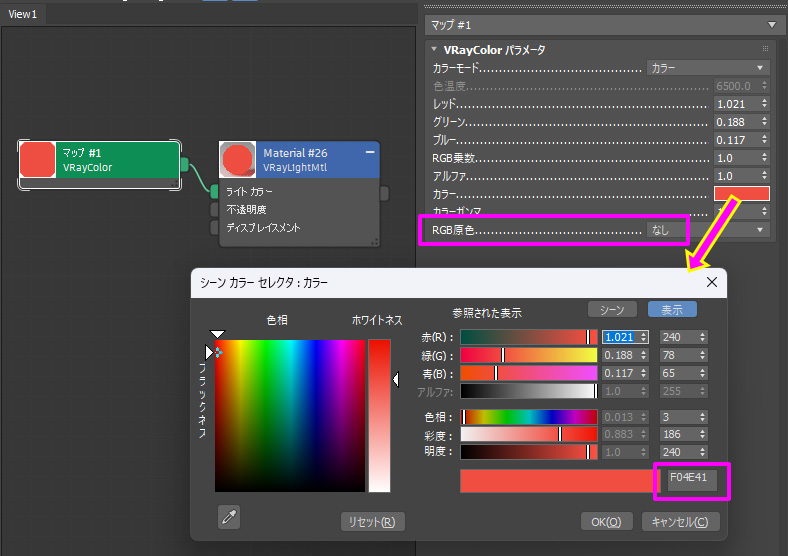This screenshot has height=556, width=788.
Task: Click the panel grip dots beside VRayColor パラメータ
Action: pos(765,49)
